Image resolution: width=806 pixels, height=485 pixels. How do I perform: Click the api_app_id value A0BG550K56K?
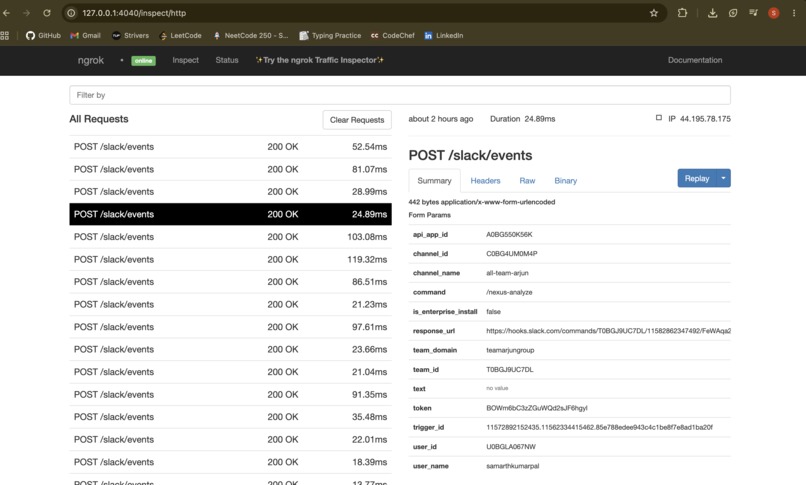click(509, 234)
